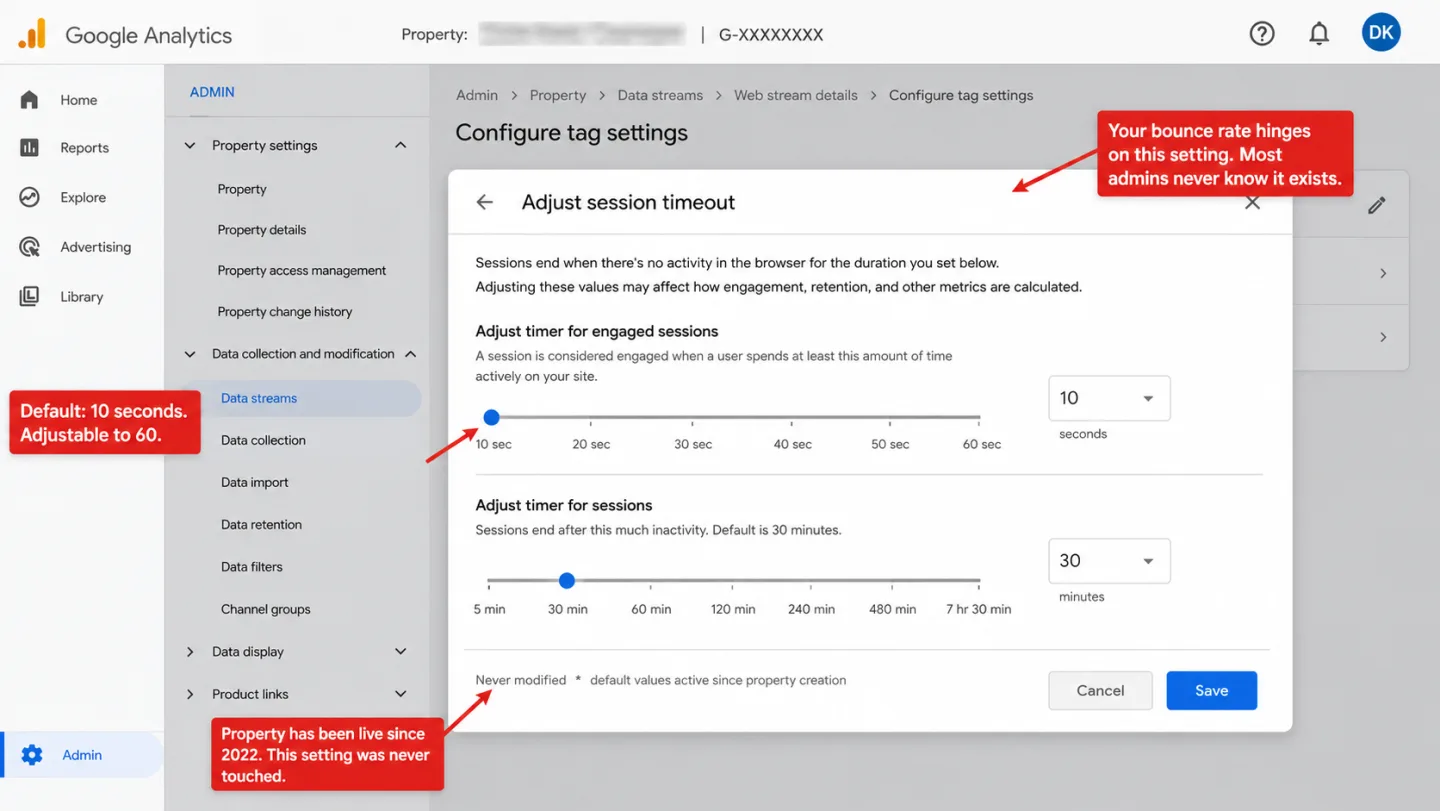Collapse Property settings with right-side arrow
This screenshot has width=1440, height=811.
(x=400, y=146)
